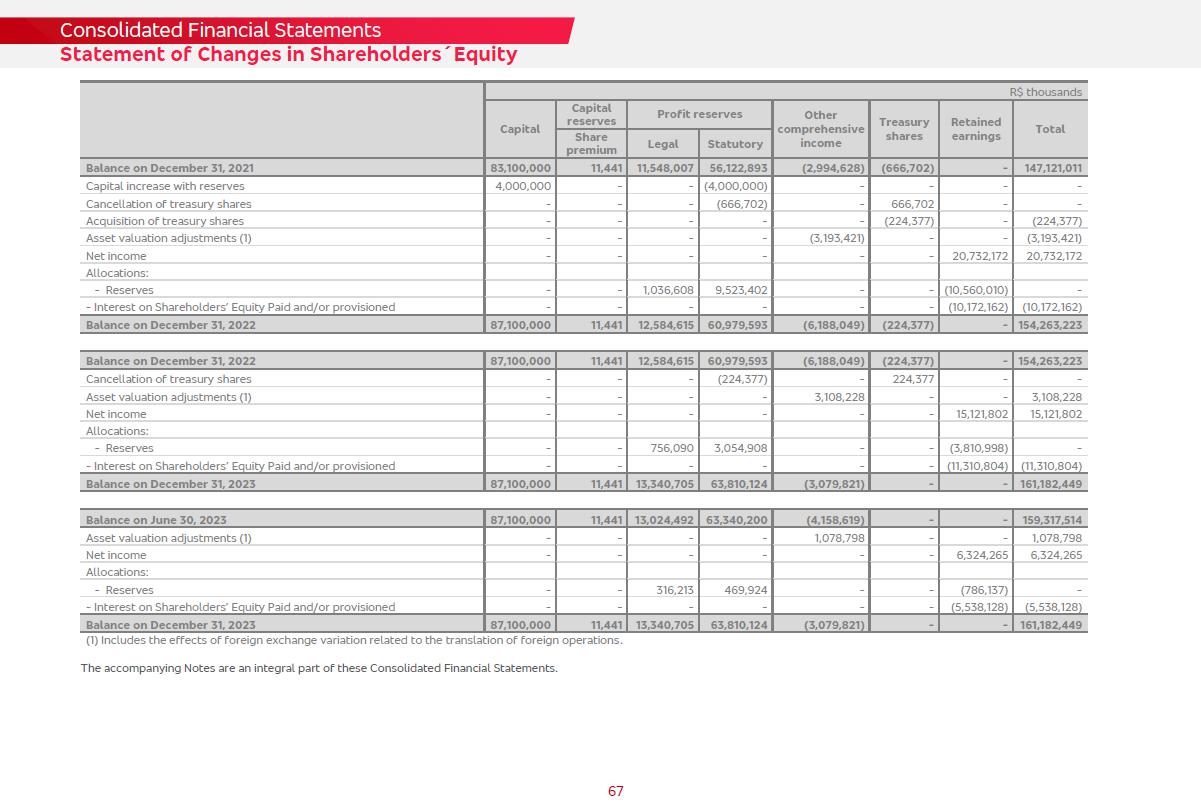The height and width of the screenshot is (802, 1201).
Task: Select the Other comprehensive income header
Action: [x=820, y=129]
